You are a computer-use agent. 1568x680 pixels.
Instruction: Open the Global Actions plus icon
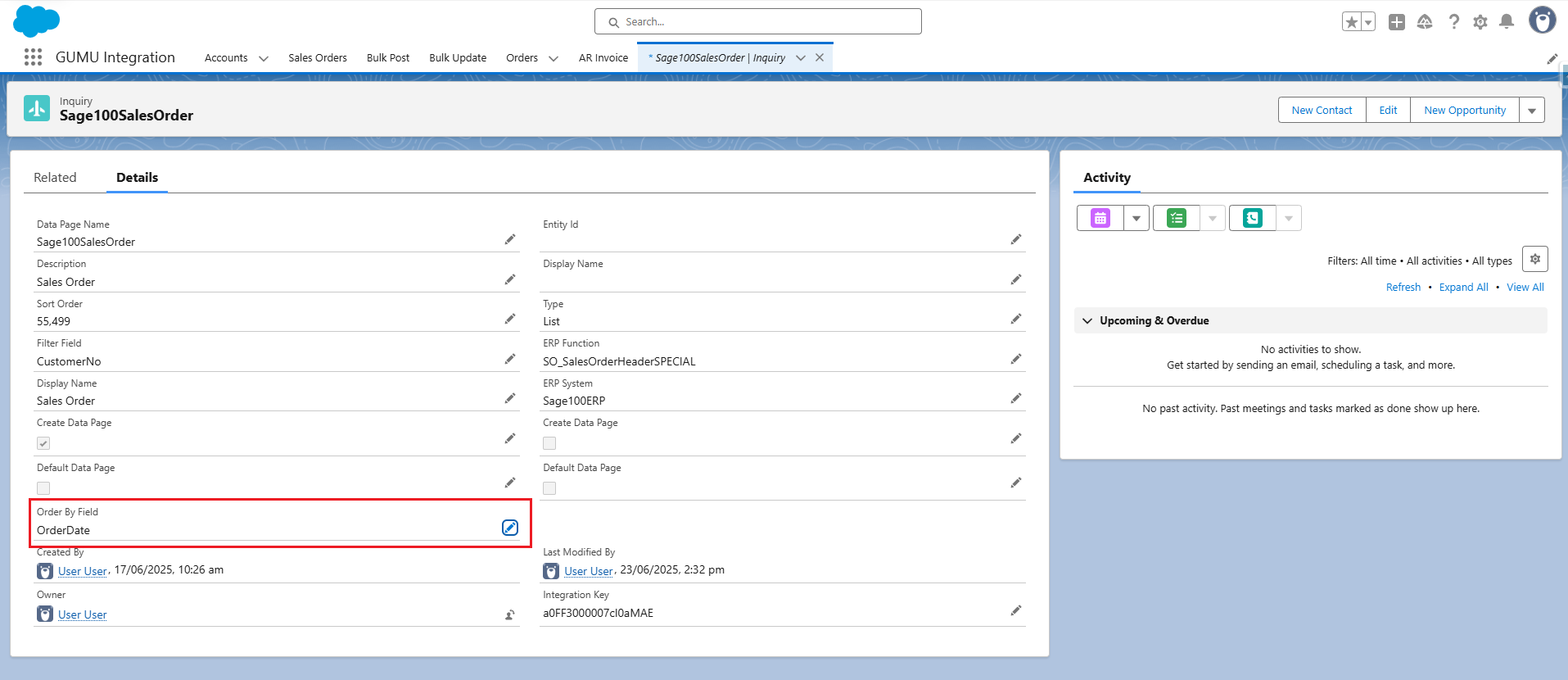pyautogui.click(x=1397, y=22)
